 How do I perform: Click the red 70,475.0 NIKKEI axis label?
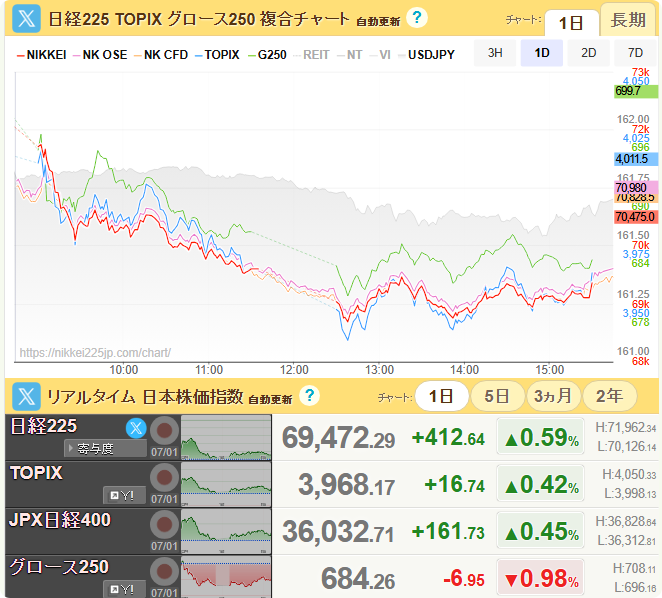(636, 217)
